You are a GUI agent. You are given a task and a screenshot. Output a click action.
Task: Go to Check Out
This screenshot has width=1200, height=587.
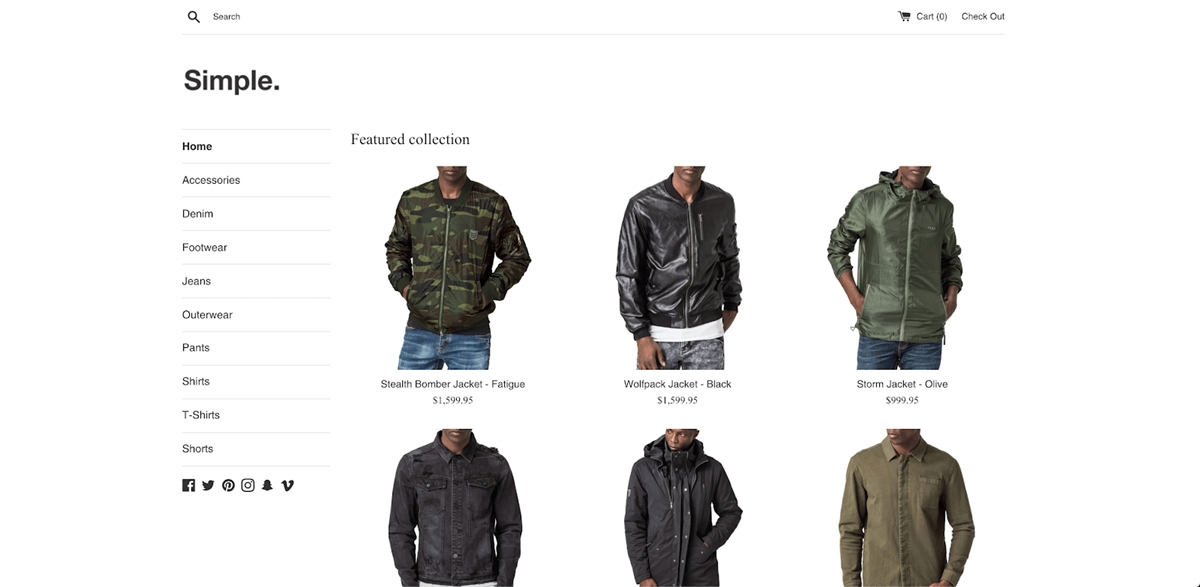click(983, 16)
